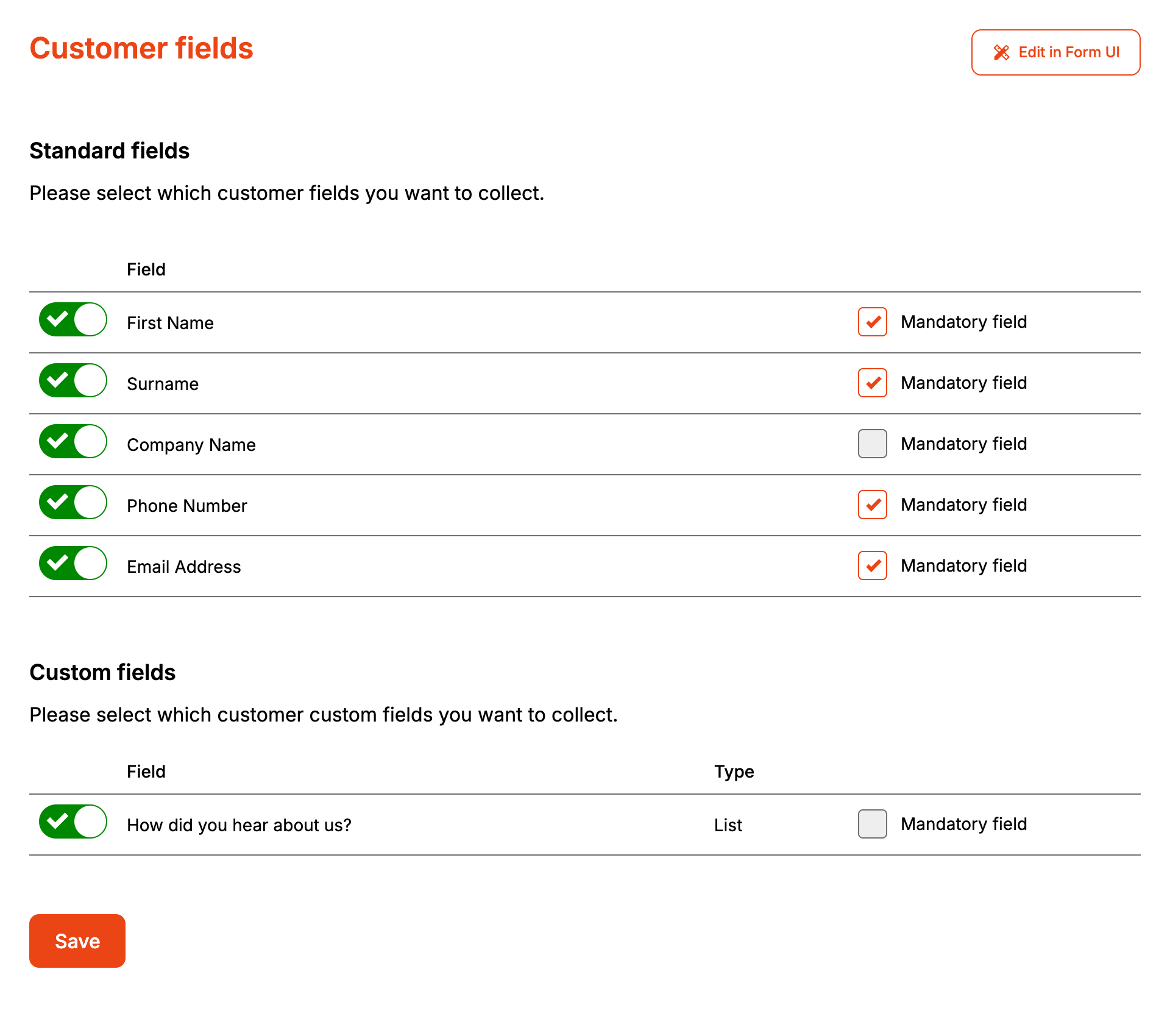Uncheck Mandatory field checkbox for Surname

point(873,383)
